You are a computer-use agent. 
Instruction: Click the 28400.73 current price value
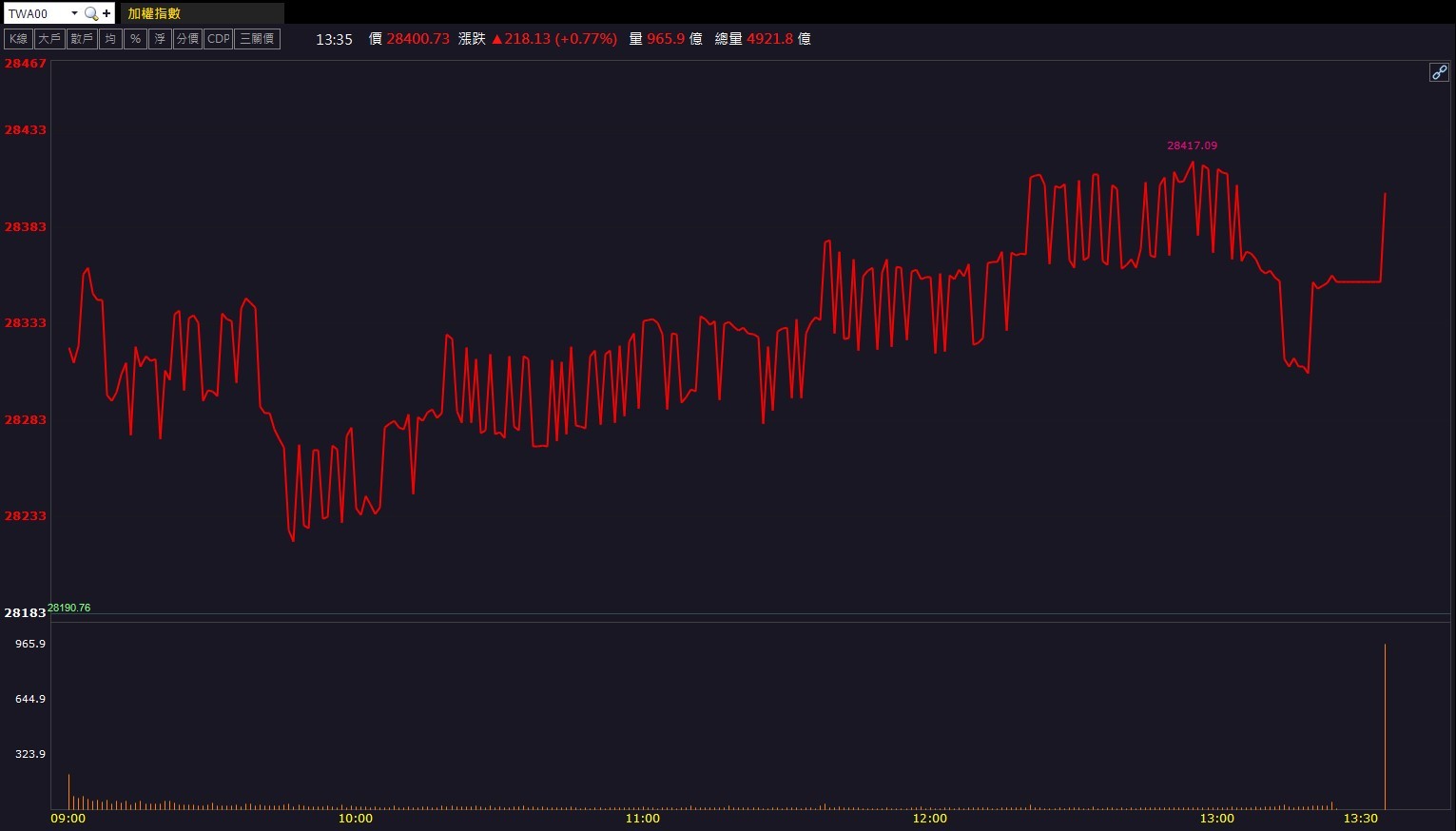[417, 39]
